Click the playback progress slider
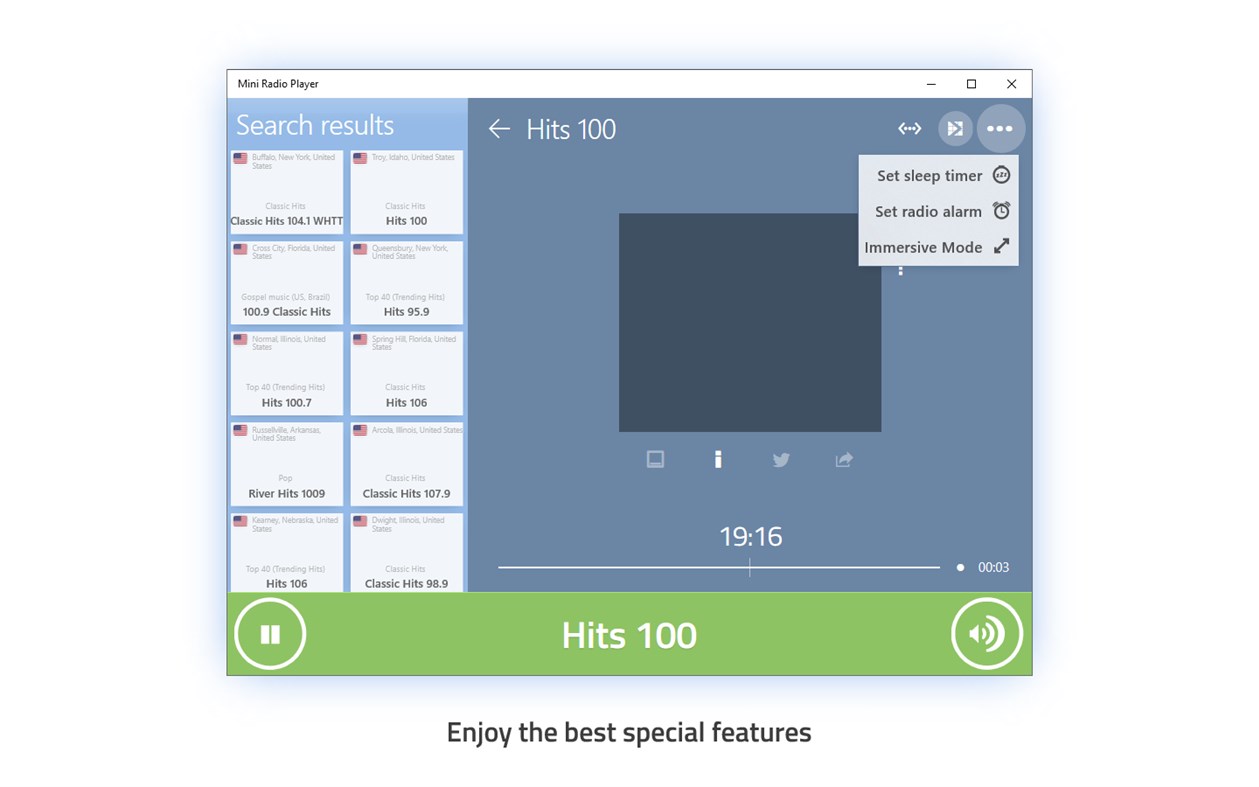Image resolution: width=1259 pixels, height=787 pixels. tap(750, 567)
